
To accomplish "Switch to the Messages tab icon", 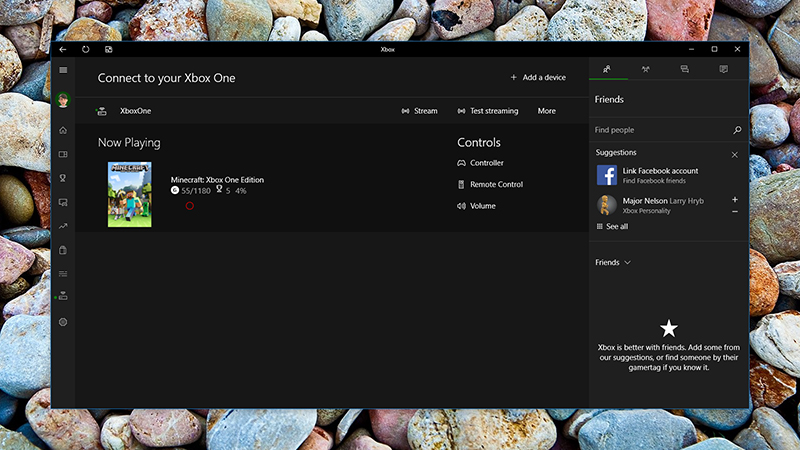I will click(685, 69).
